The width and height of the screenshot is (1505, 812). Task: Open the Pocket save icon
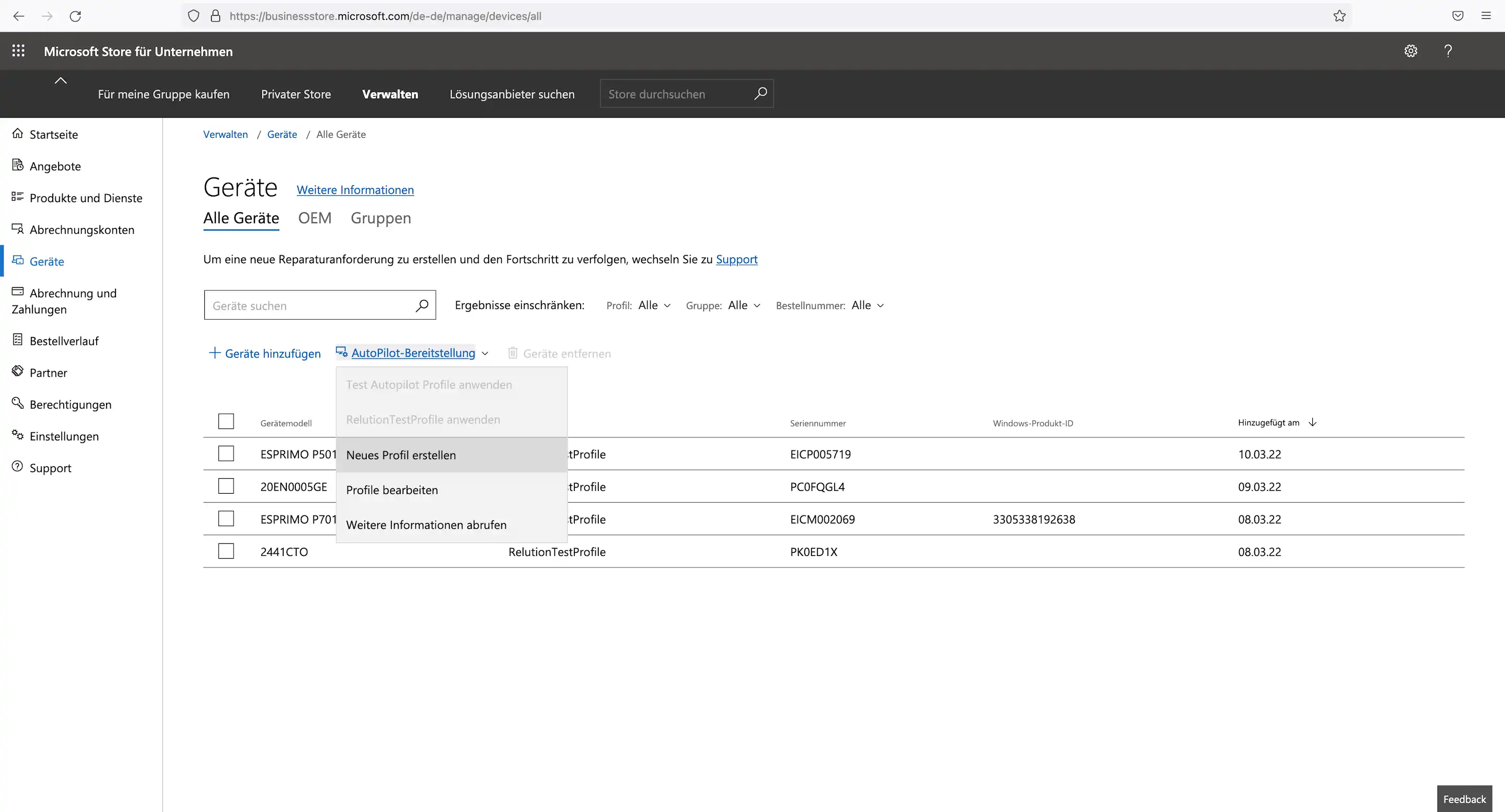click(x=1457, y=16)
